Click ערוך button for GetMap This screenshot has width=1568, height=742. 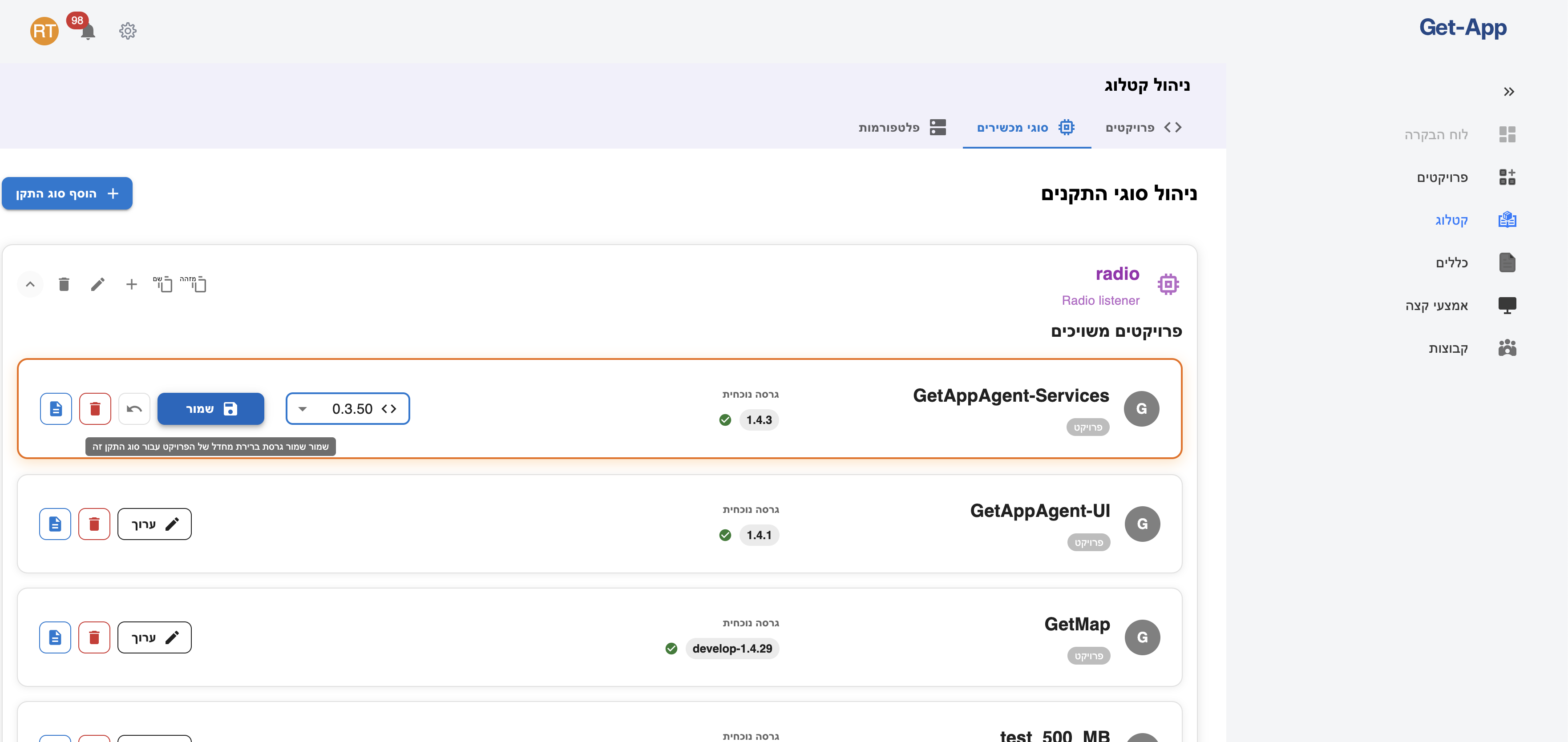(154, 637)
